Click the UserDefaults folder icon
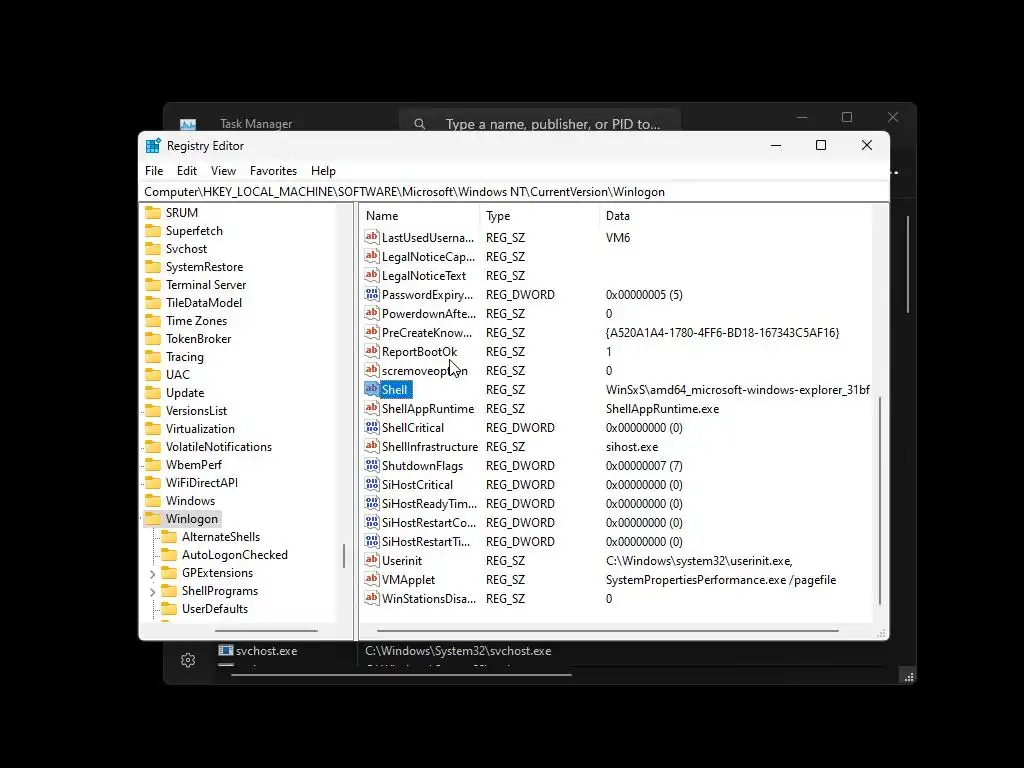 169,608
